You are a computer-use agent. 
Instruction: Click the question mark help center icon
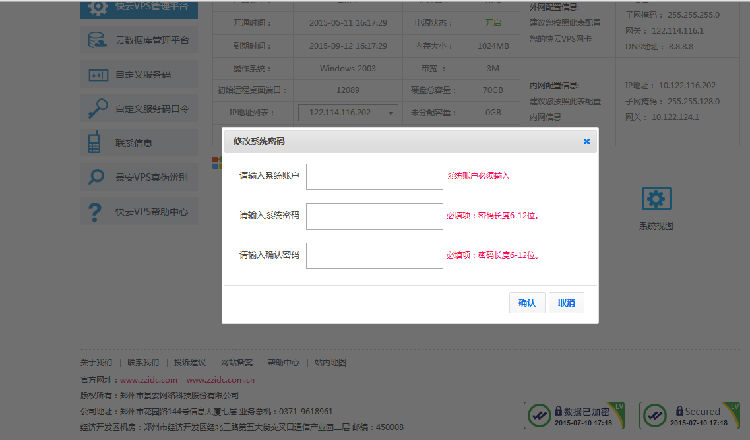96,211
